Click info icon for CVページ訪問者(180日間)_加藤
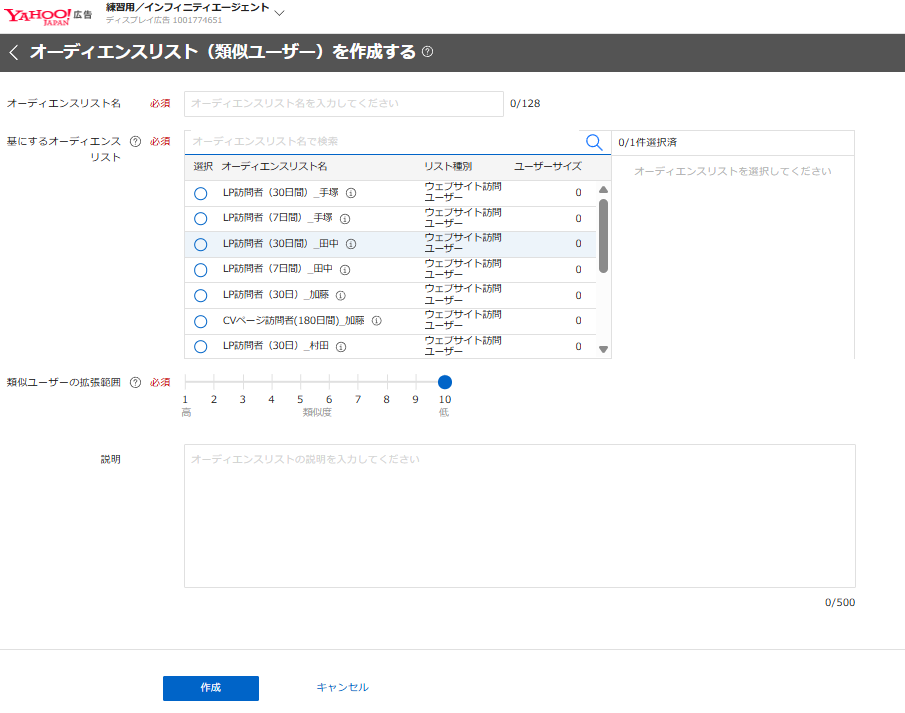 point(377,321)
